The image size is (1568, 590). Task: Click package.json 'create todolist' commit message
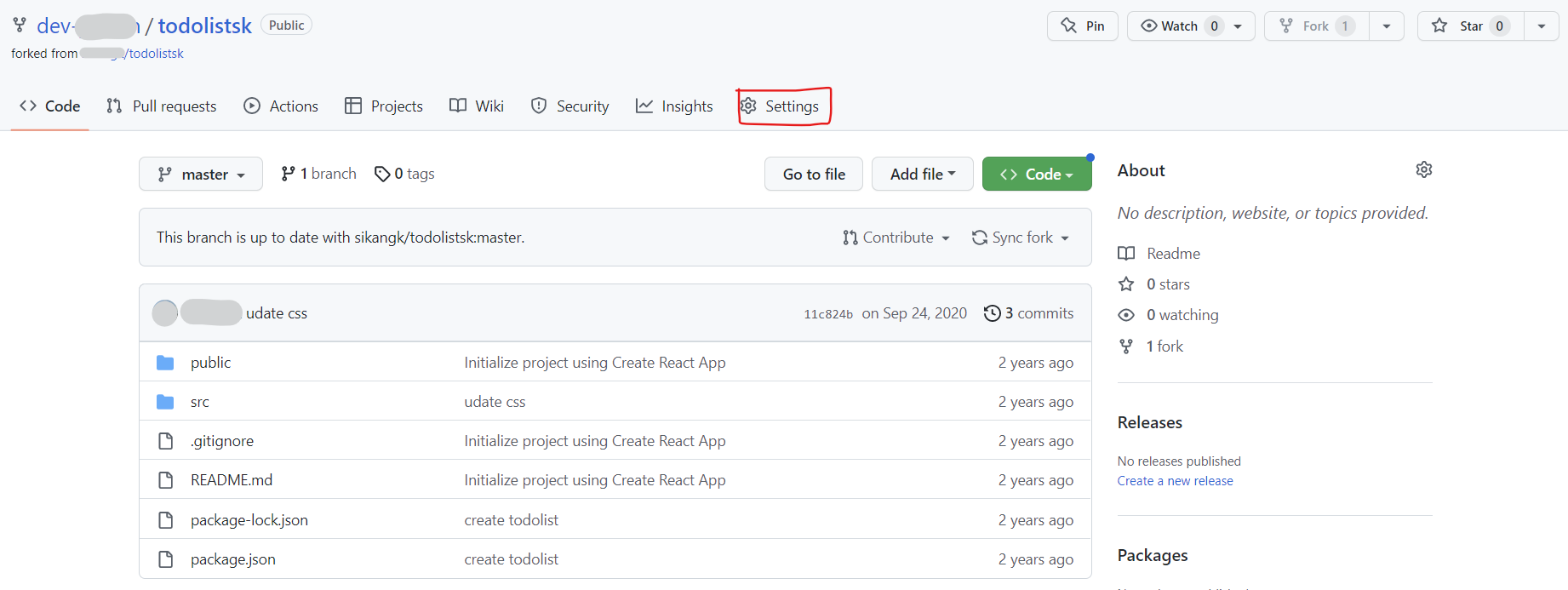click(512, 559)
